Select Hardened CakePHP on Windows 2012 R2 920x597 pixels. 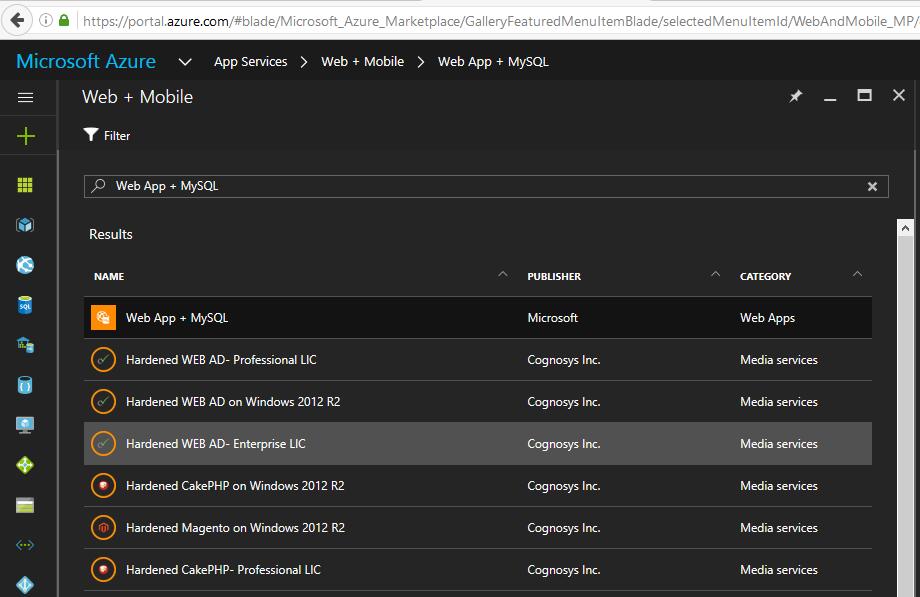478,485
